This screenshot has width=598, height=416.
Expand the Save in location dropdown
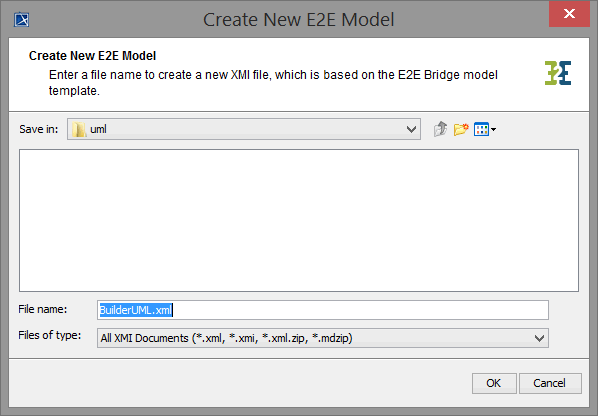click(411, 129)
